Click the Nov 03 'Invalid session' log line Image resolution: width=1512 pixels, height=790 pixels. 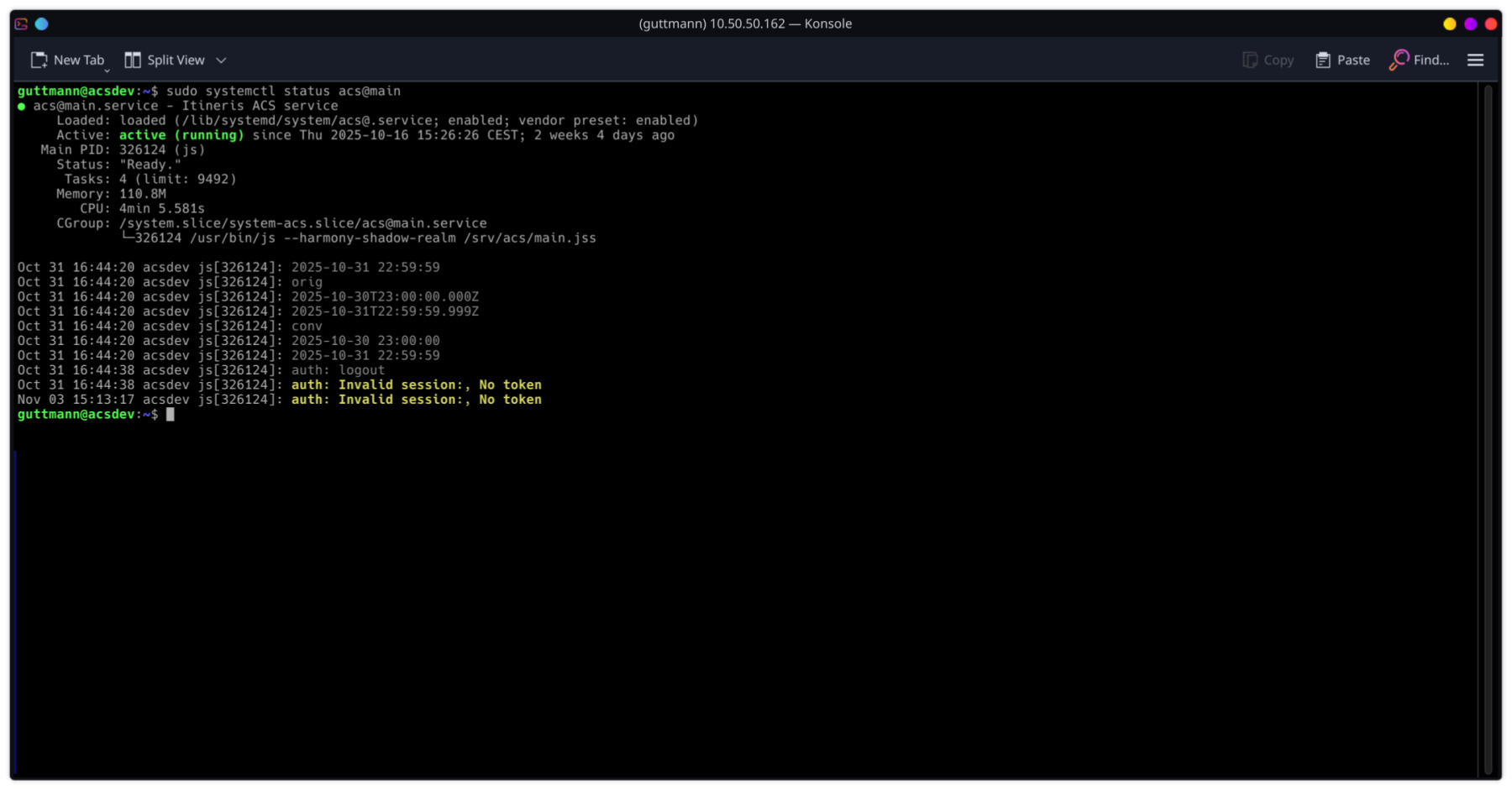416,400
